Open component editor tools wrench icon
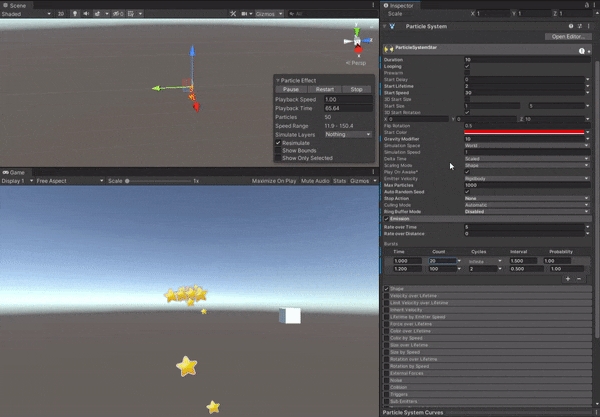 233,14
